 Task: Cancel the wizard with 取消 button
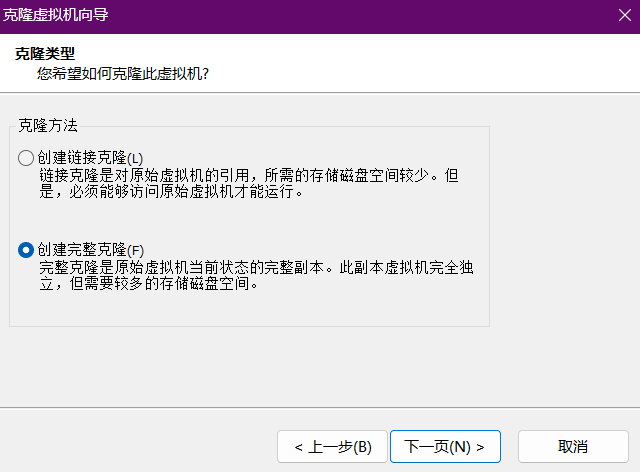coord(573,447)
